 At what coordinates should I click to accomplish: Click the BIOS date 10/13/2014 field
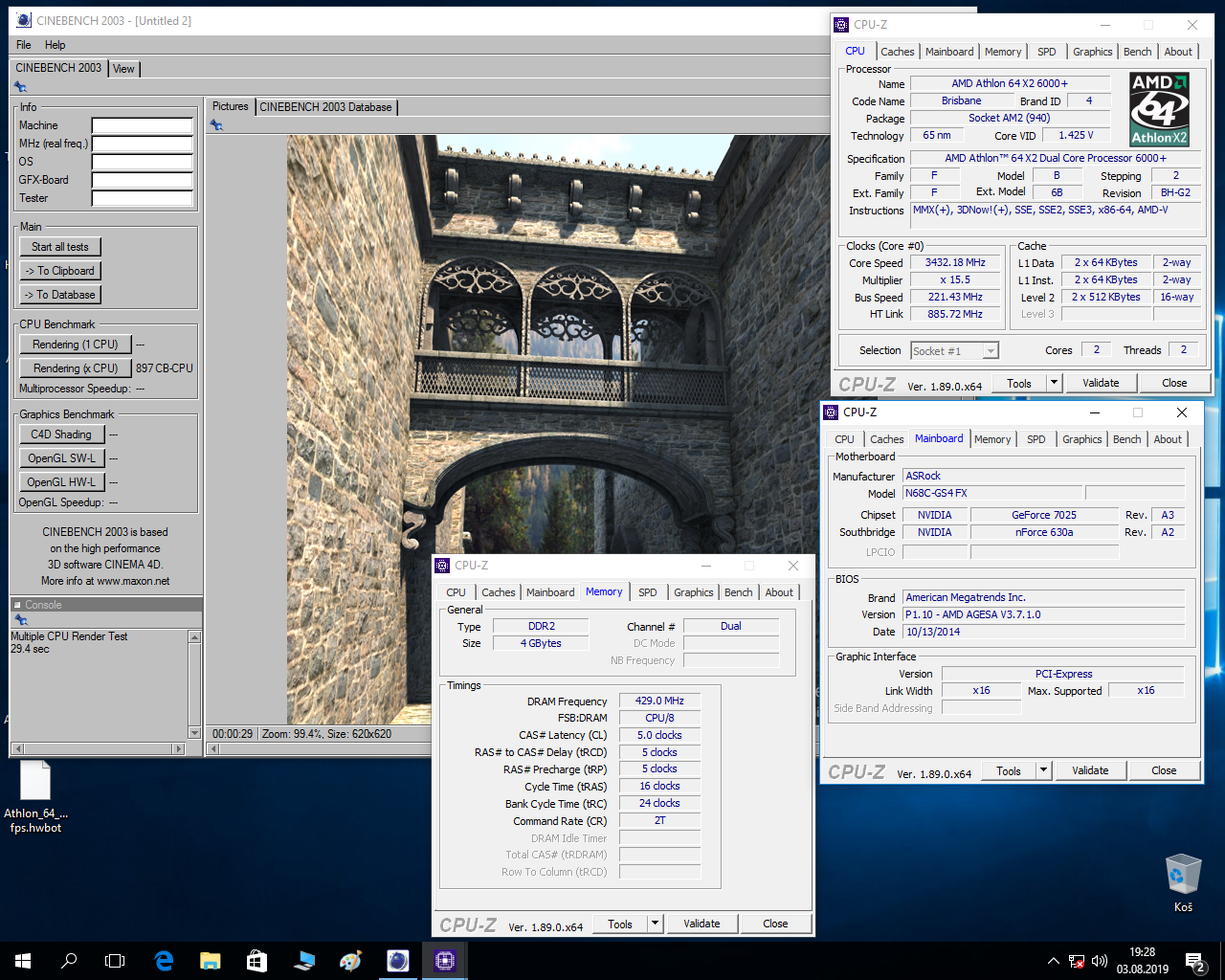(1043, 632)
